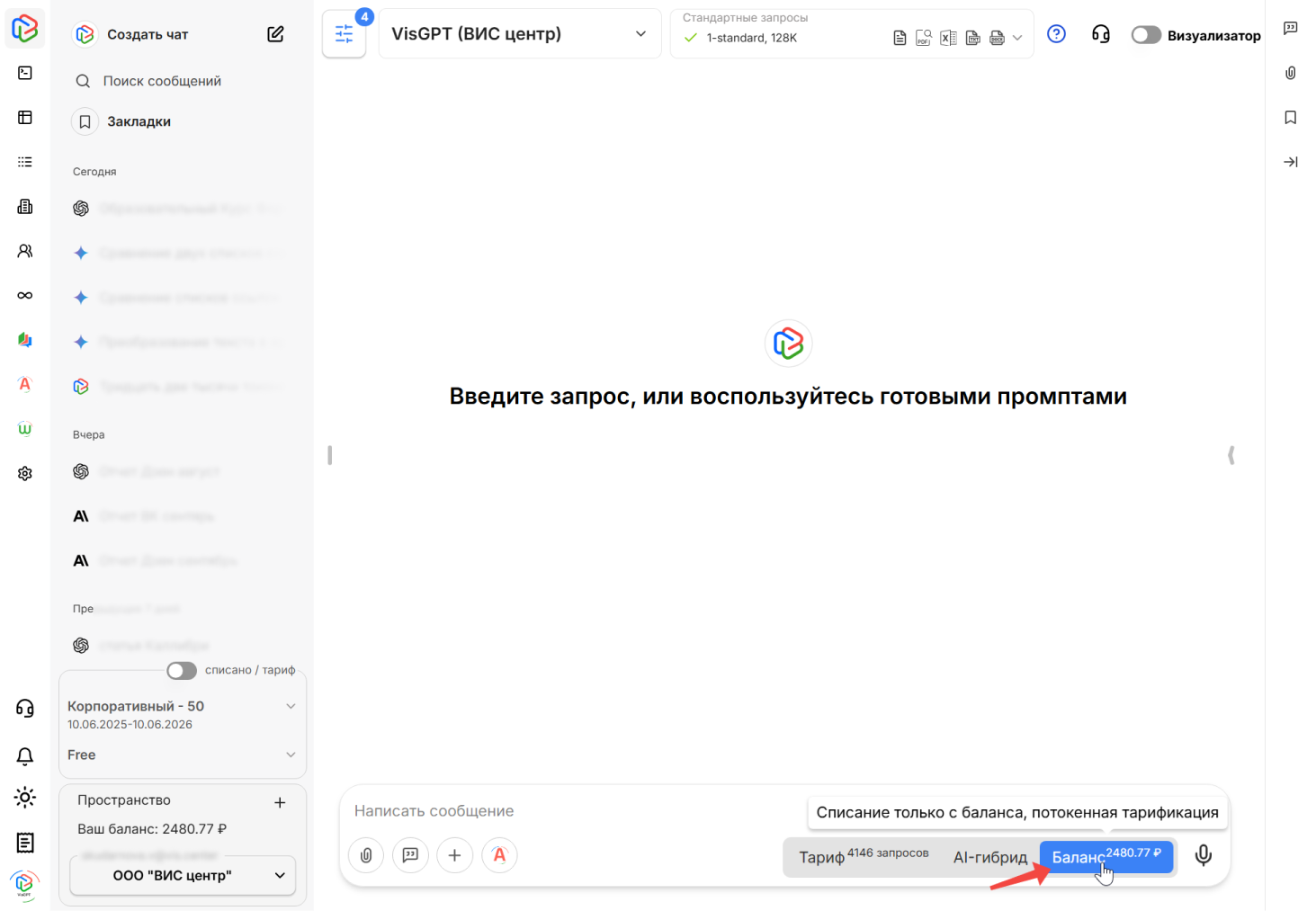The width and height of the screenshot is (1316, 911).
Task: Select the Excel file format icon
Action: (x=948, y=38)
